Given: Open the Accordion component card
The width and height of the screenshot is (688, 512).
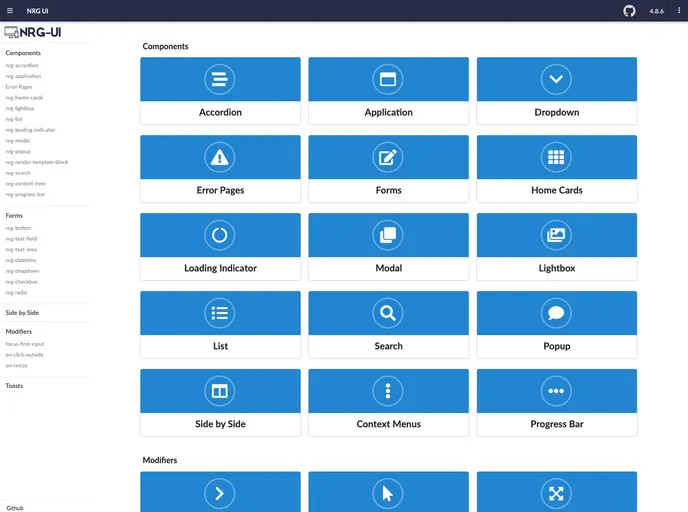Looking at the screenshot, I should coord(220,91).
